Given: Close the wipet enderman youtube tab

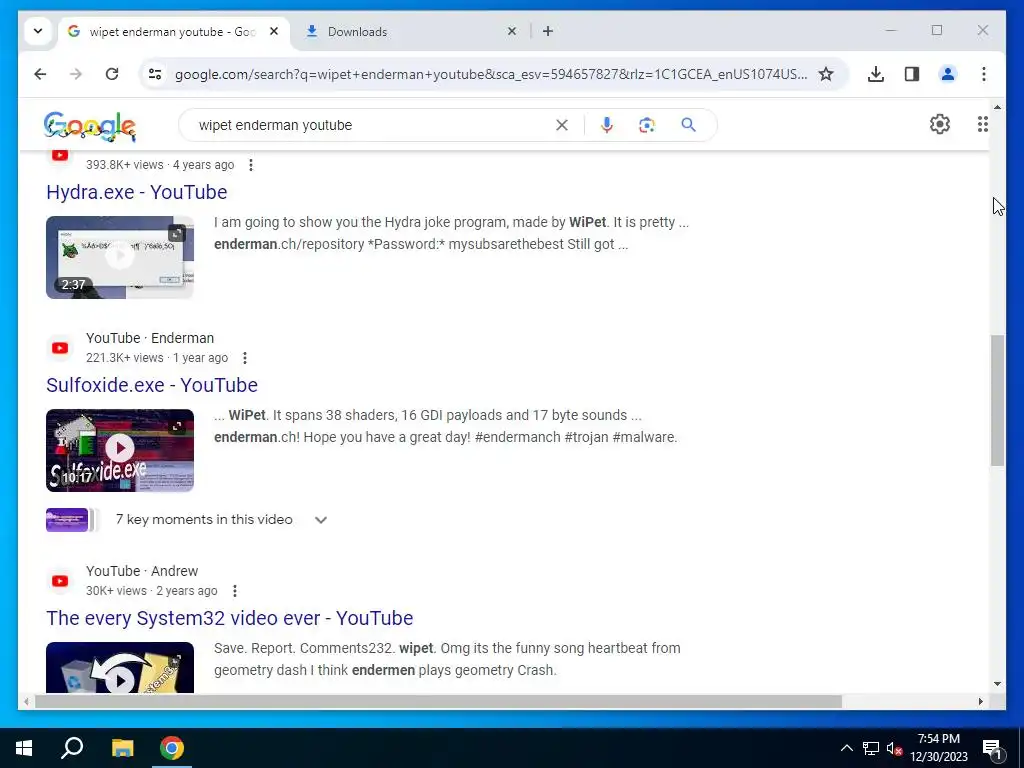Looking at the screenshot, I should [274, 31].
